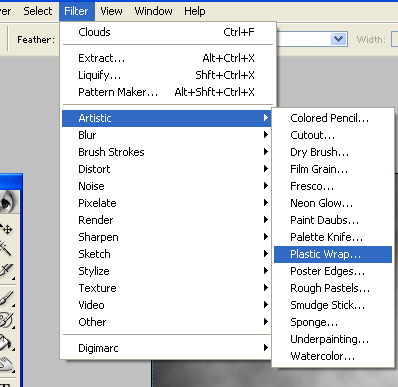Choose Palette Knife... artistic filter
This screenshot has width=398, height=387.
point(333,237)
